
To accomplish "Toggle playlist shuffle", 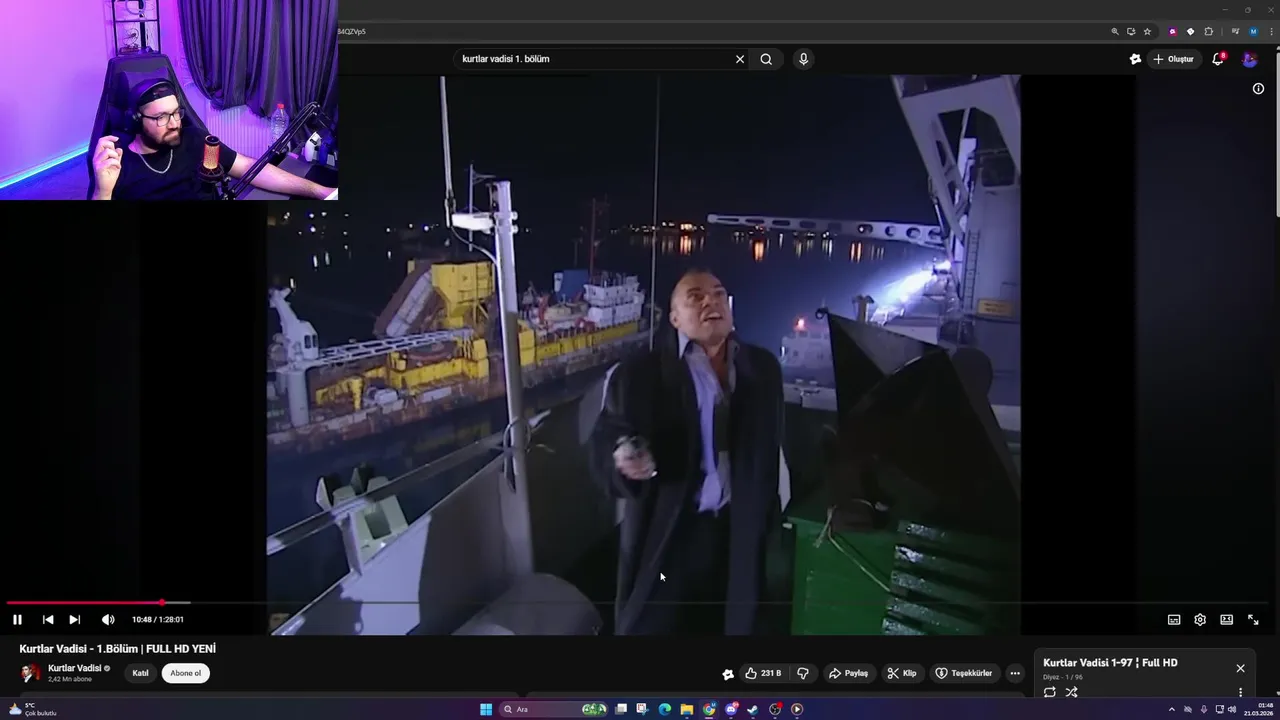I will tap(1071, 692).
